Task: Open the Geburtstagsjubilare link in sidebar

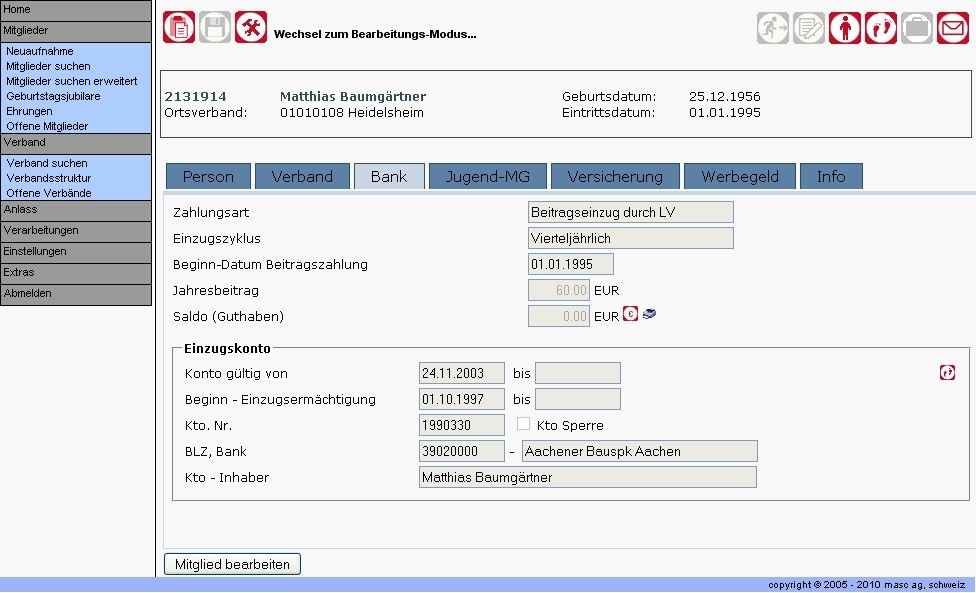Action: tap(53, 96)
